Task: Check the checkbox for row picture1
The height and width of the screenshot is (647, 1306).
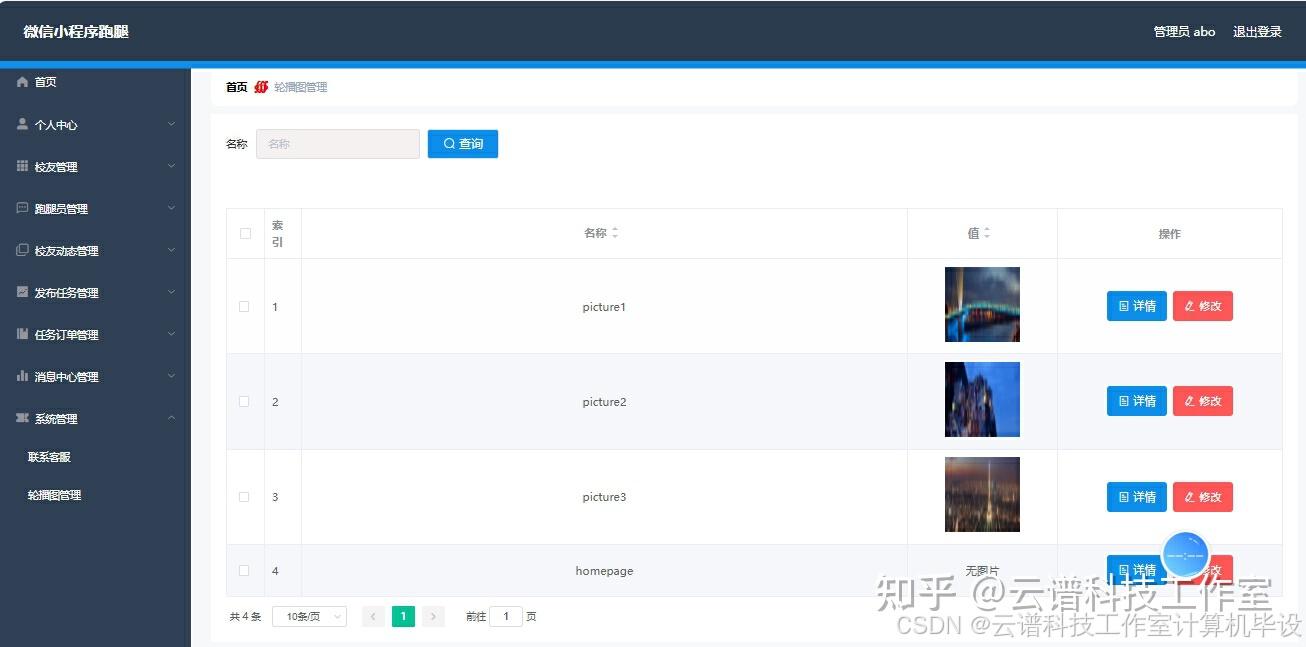Action: point(245,306)
